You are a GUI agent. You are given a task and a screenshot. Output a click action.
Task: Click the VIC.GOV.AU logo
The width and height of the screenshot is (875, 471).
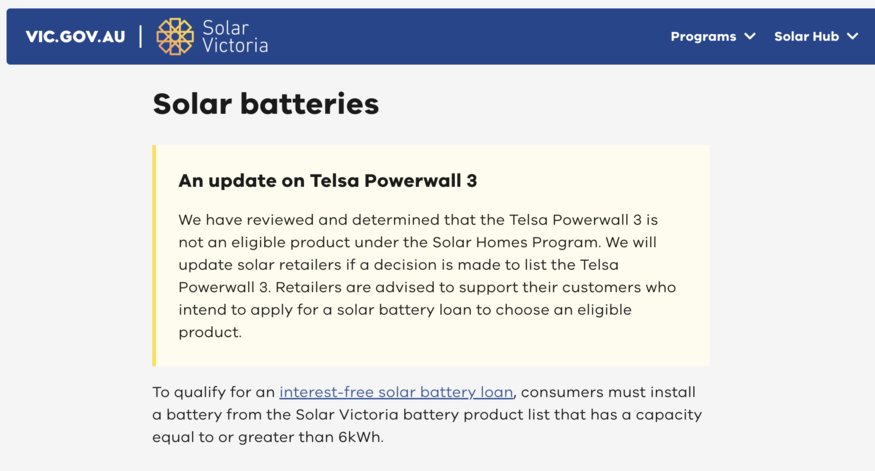[x=75, y=37]
